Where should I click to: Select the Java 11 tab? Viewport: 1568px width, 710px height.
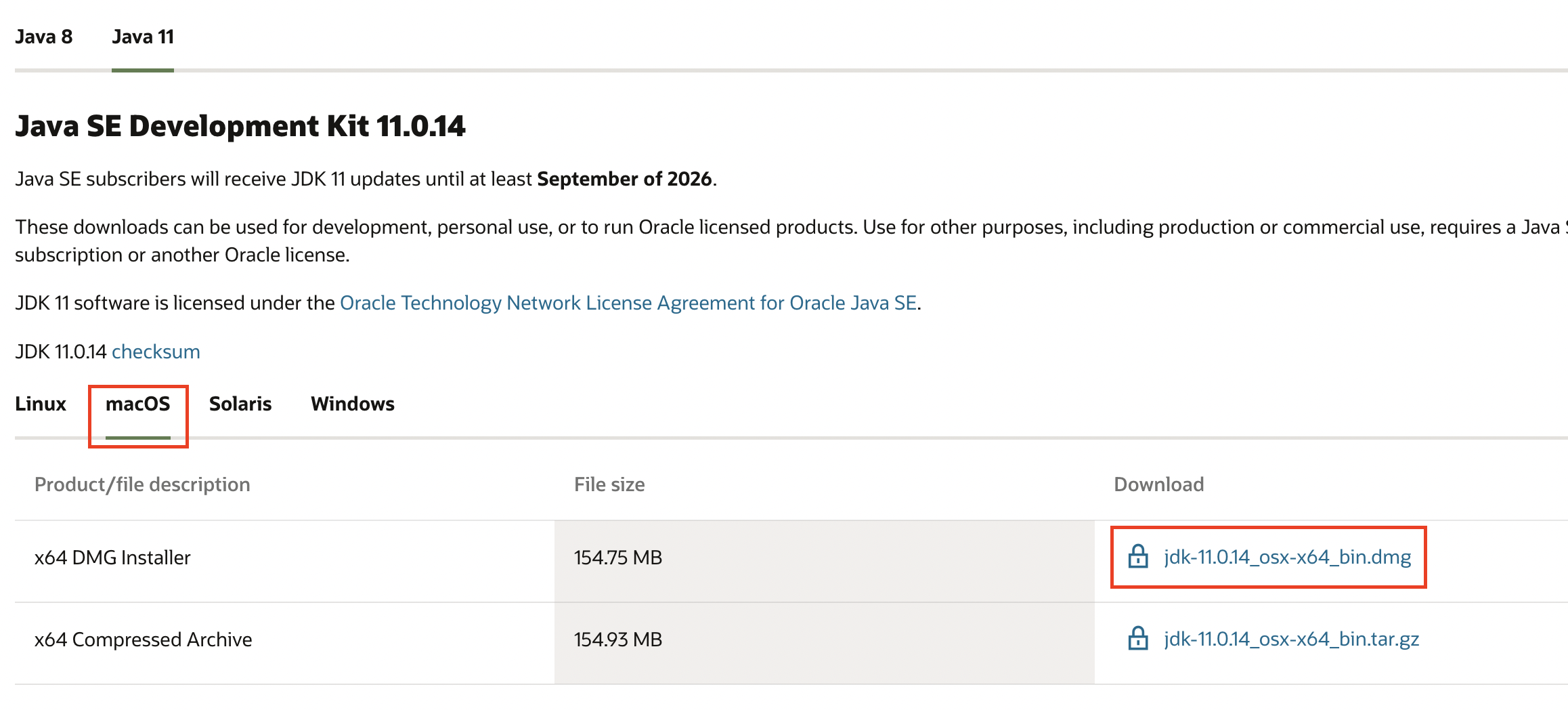tap(143, 37)
